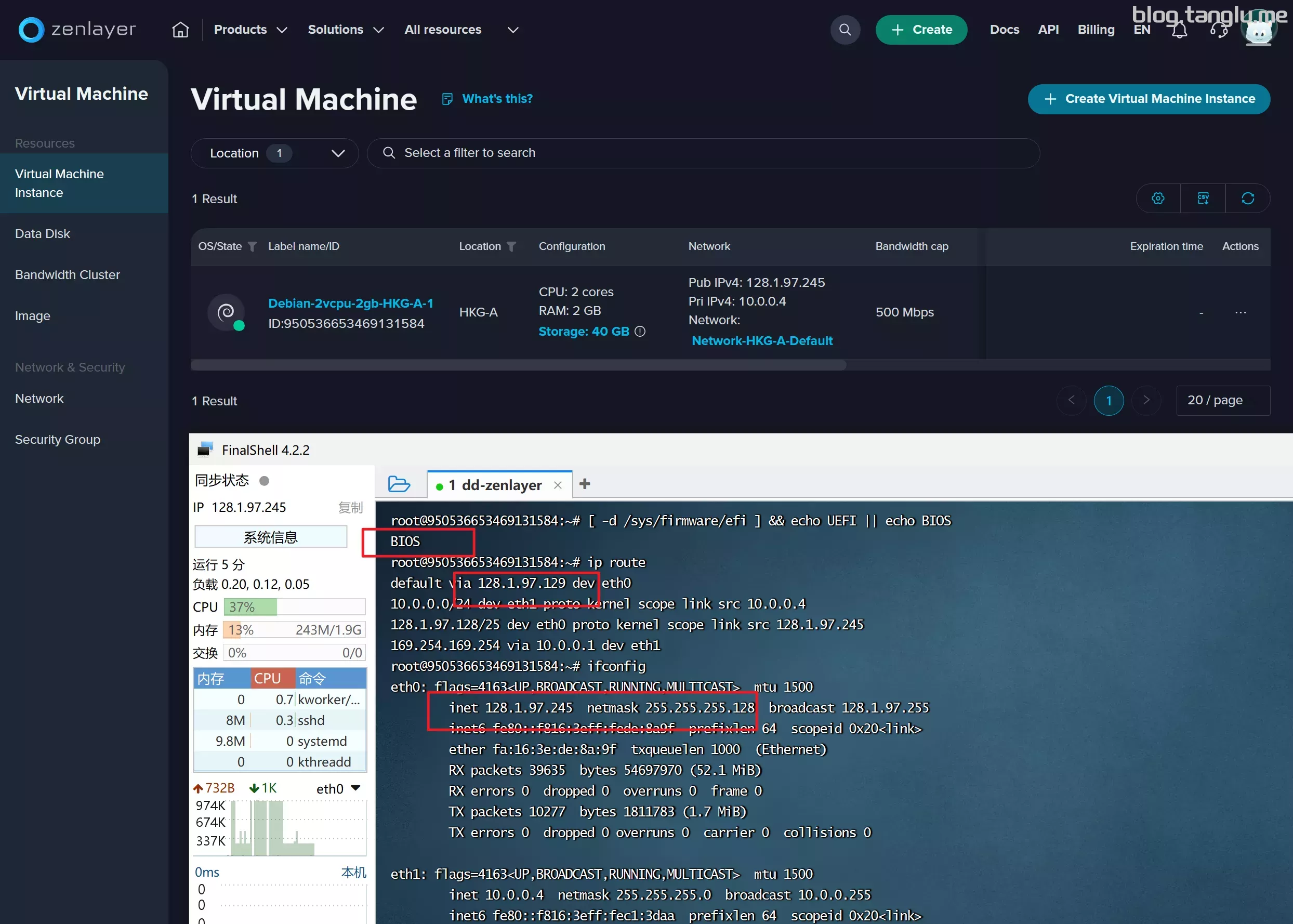Open the support headset icon
This screenshot has height=924, width=1293.
(1219, 30)
